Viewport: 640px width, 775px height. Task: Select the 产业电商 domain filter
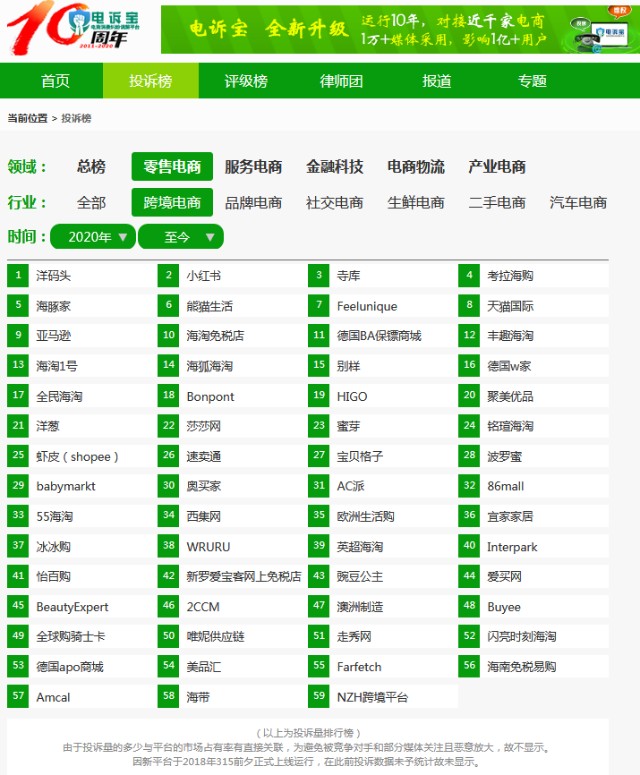pyautogui.click(x=497, y=167)
